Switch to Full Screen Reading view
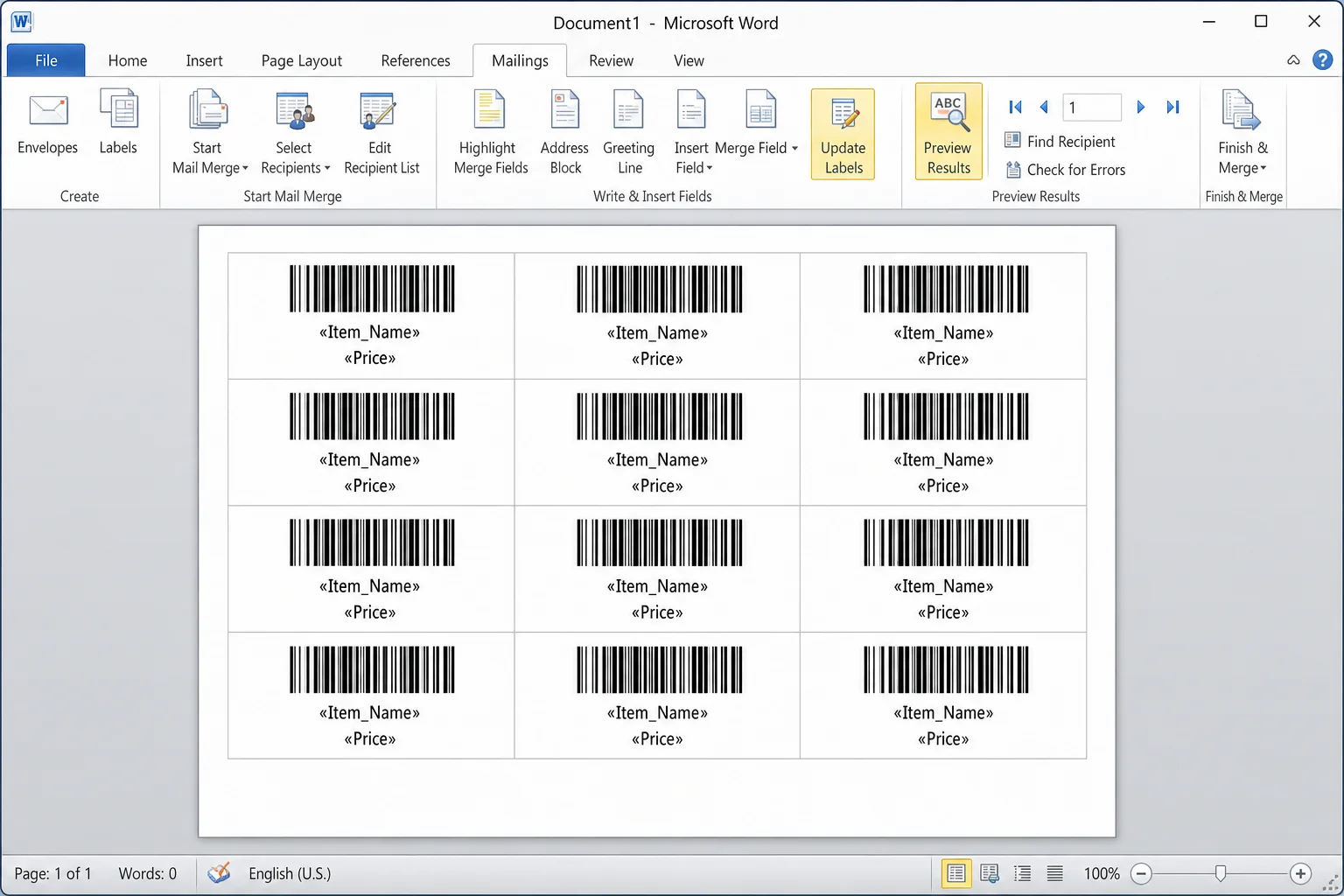The image size is (1344, 896). [x=990, y=873]
